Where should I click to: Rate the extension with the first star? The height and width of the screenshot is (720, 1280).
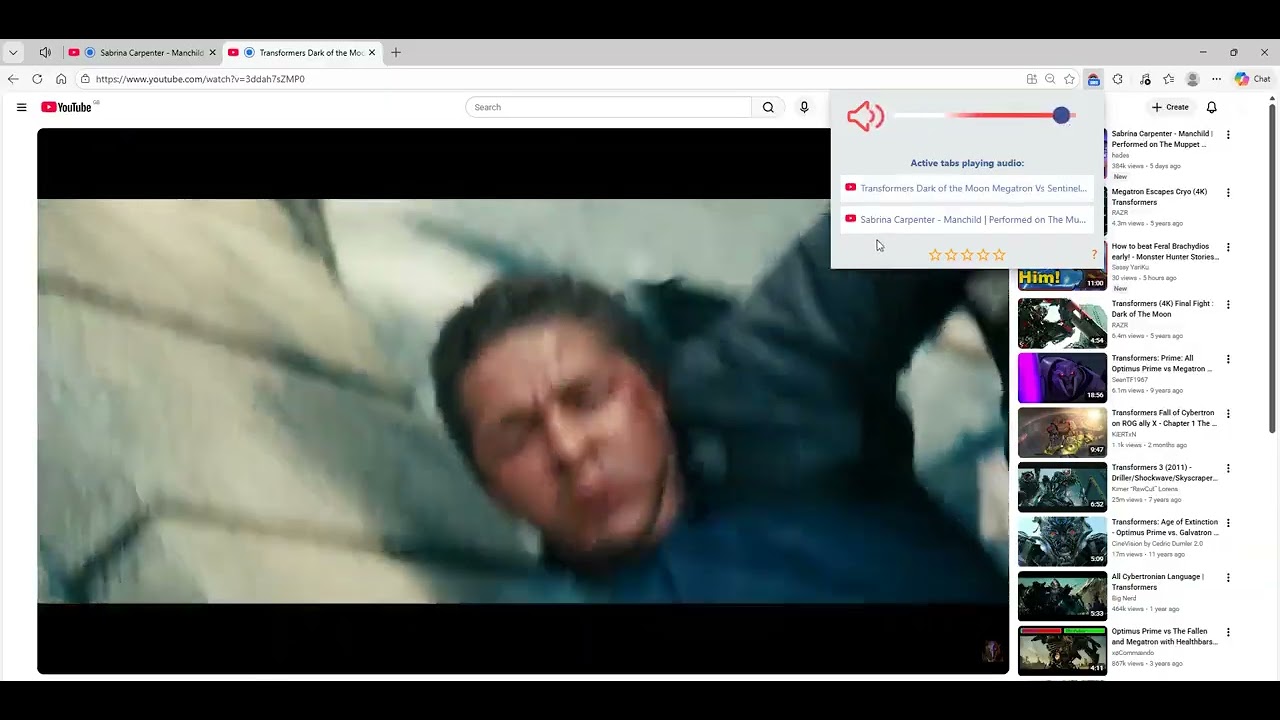click(935, 255)
